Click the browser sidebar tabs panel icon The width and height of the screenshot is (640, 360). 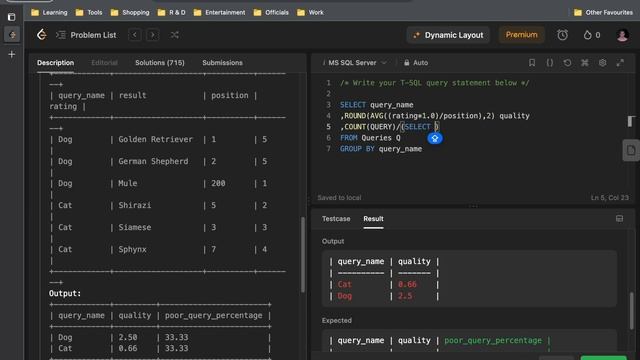11,17
